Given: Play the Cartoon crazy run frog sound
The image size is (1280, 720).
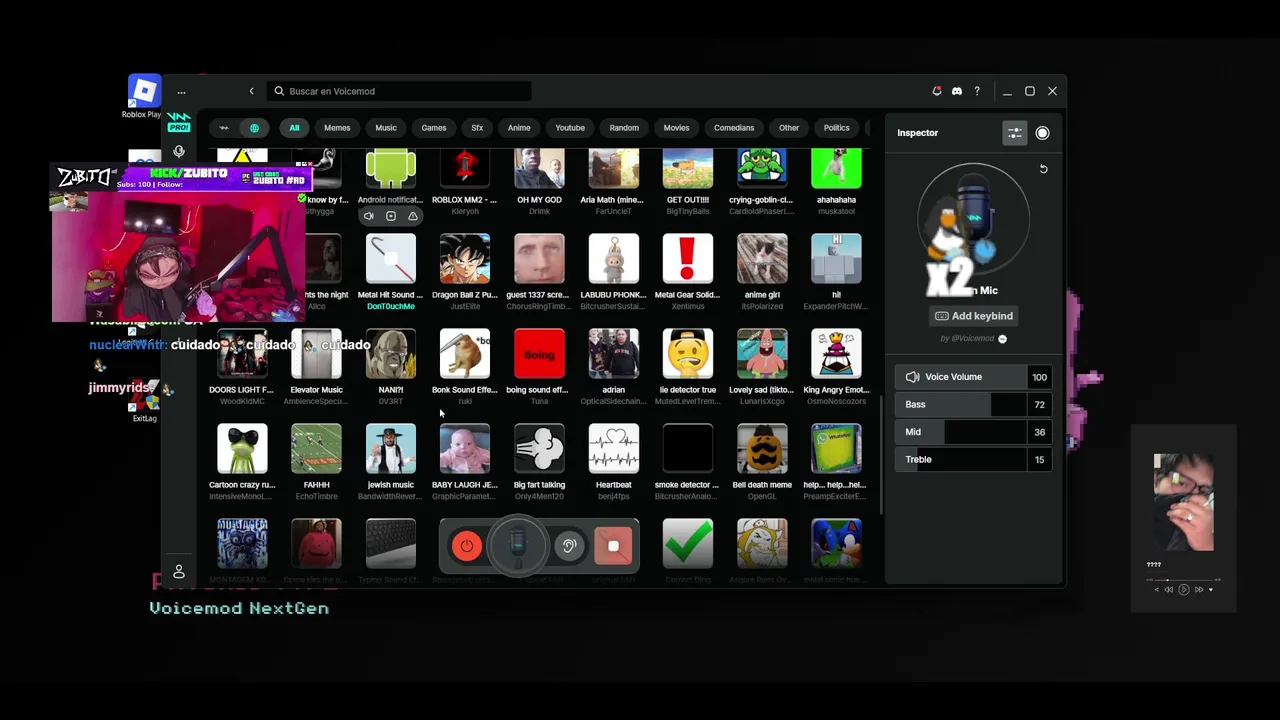Looking at the screenshot, I should coord(242,449).
